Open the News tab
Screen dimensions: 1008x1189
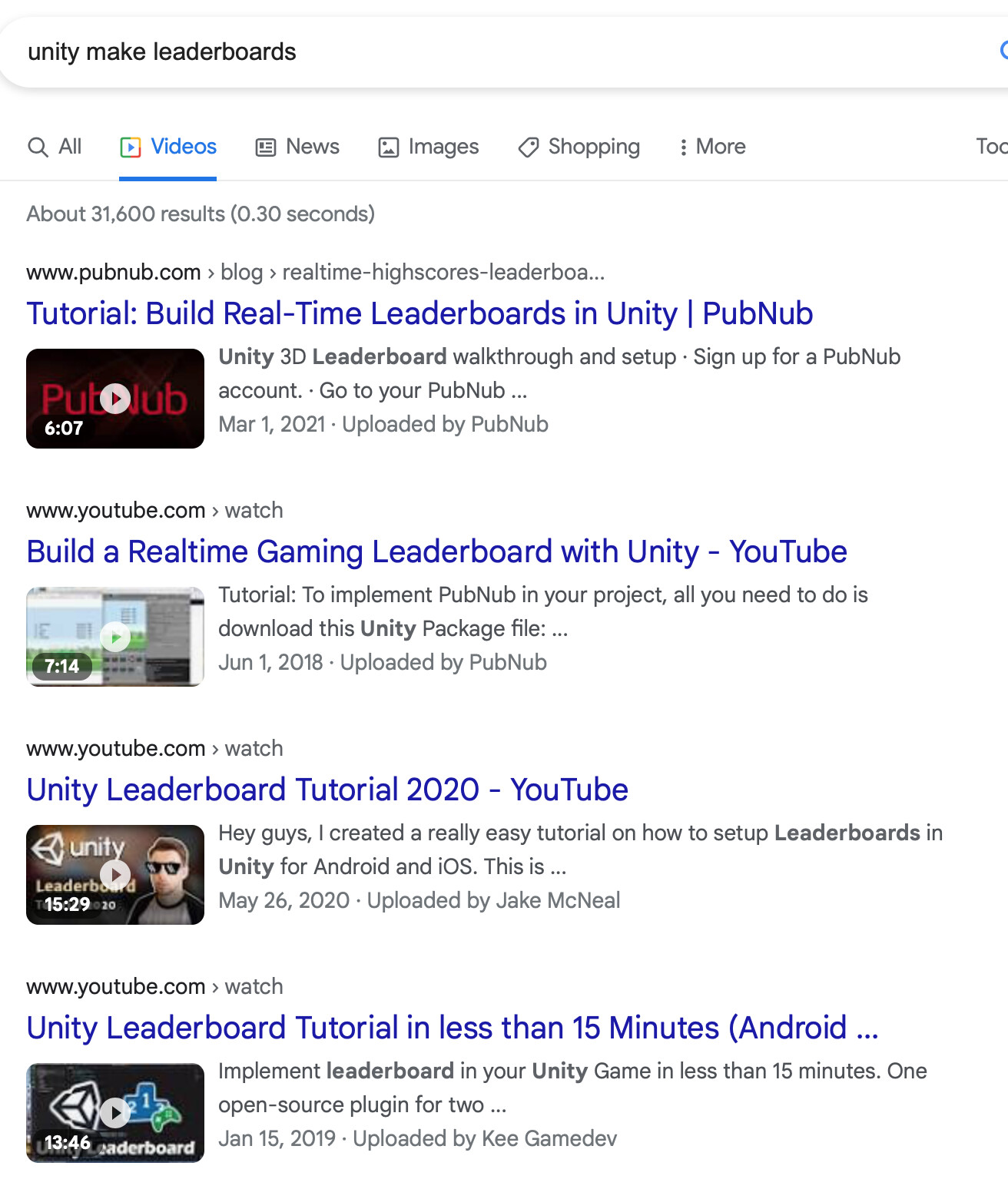[297, 147]
